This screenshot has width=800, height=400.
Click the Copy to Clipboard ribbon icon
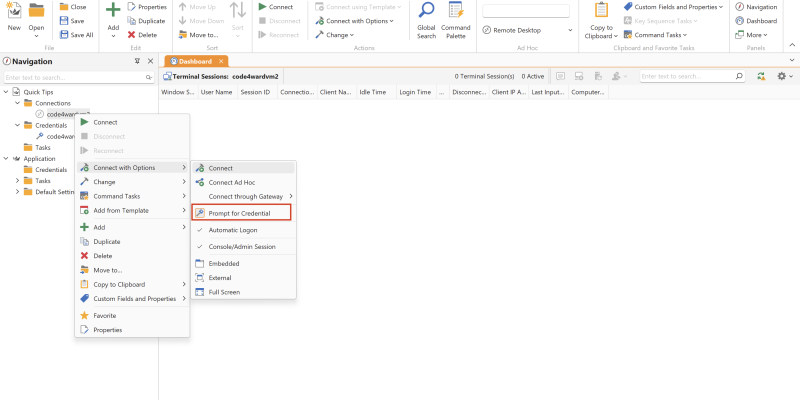[x=601, y=20]
